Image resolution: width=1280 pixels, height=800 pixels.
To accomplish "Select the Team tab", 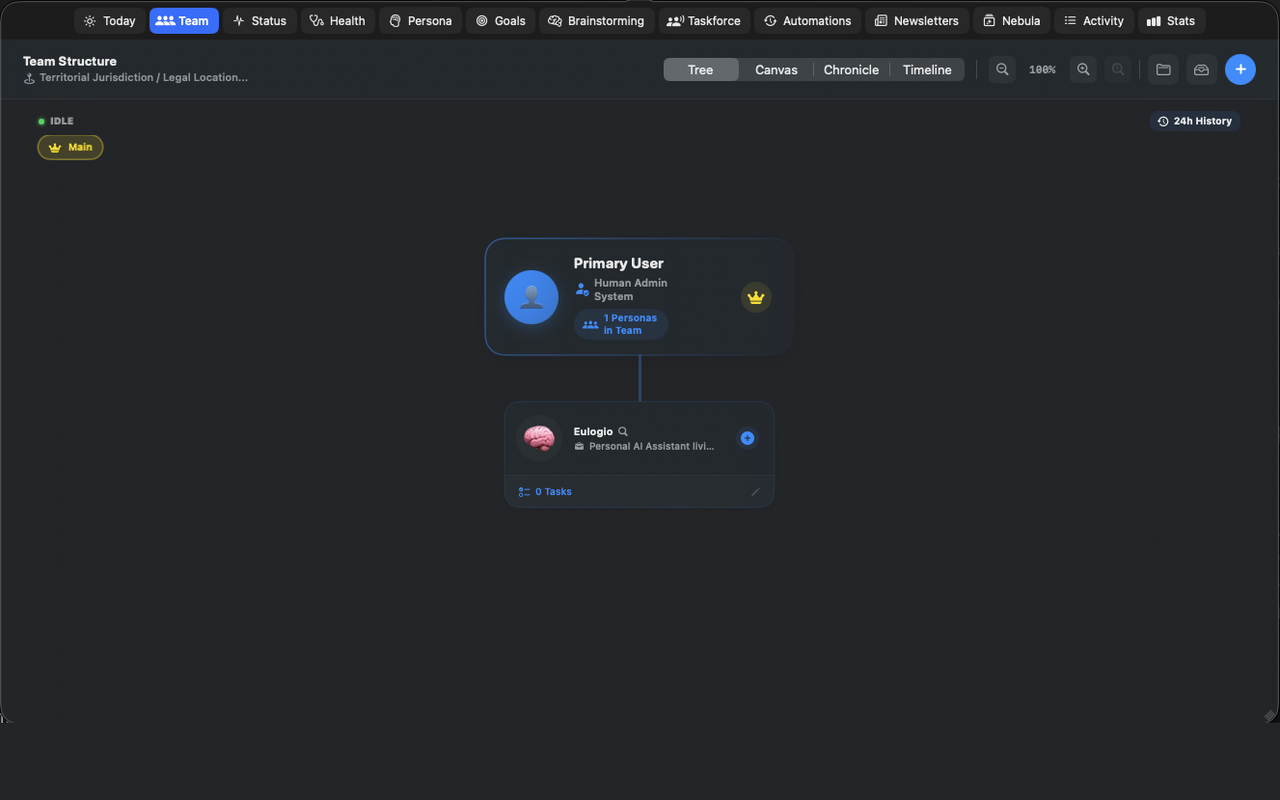I will 184,21.
